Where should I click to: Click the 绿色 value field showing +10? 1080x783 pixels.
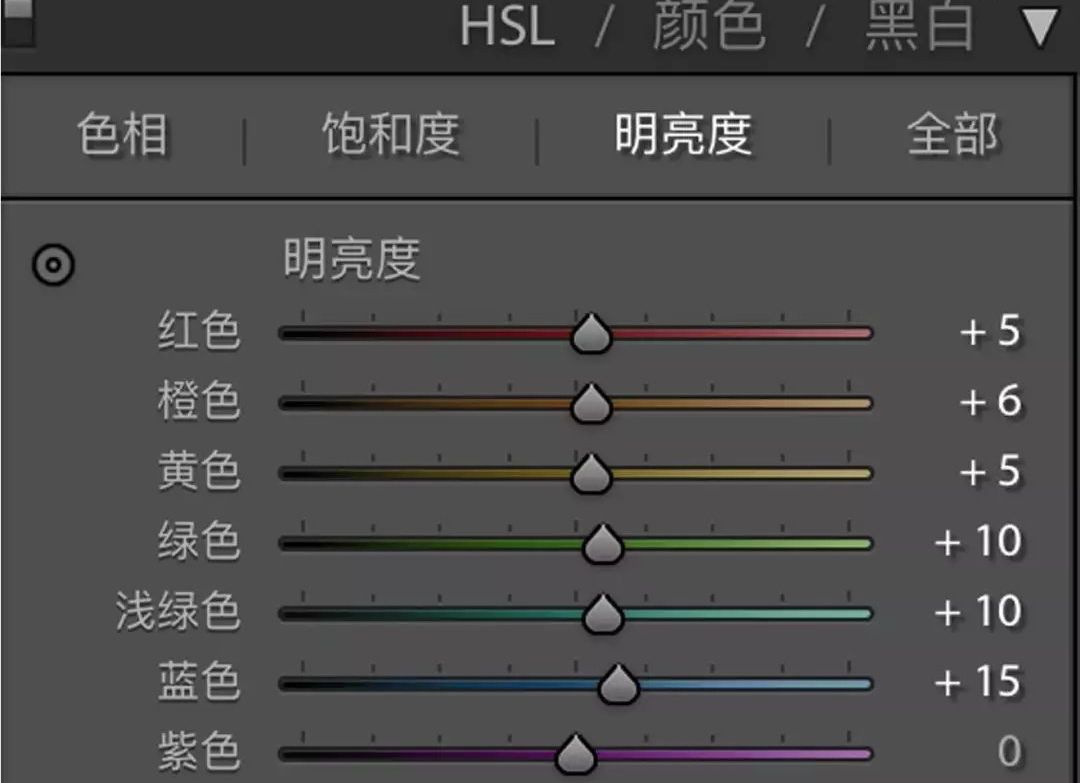point(977,541)
